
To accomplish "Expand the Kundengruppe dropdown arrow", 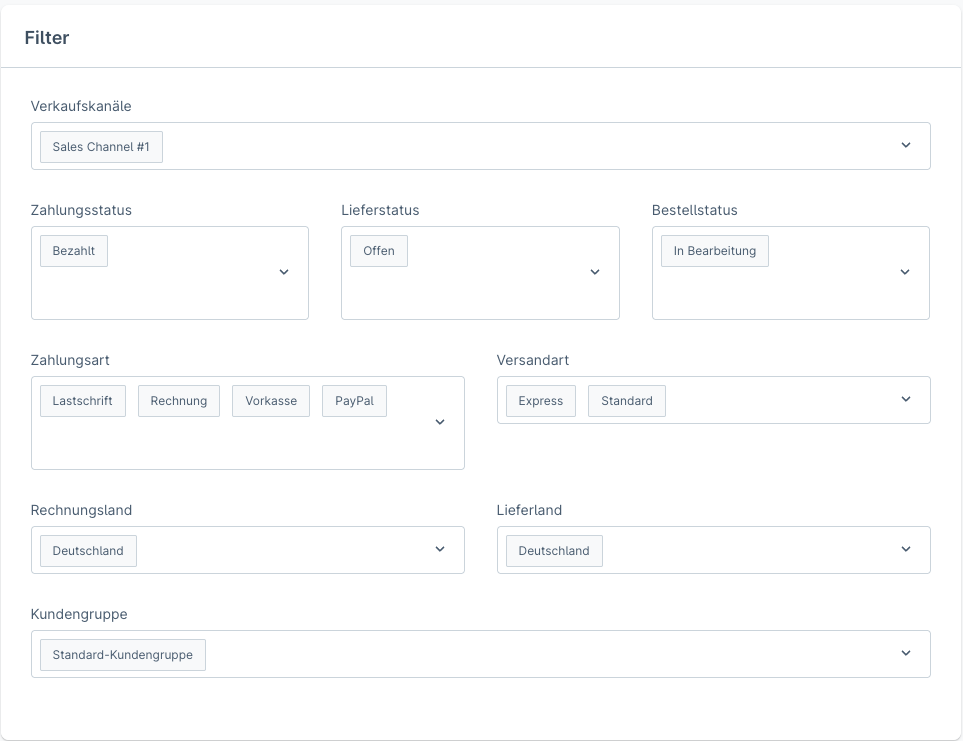I will [905, 654].
